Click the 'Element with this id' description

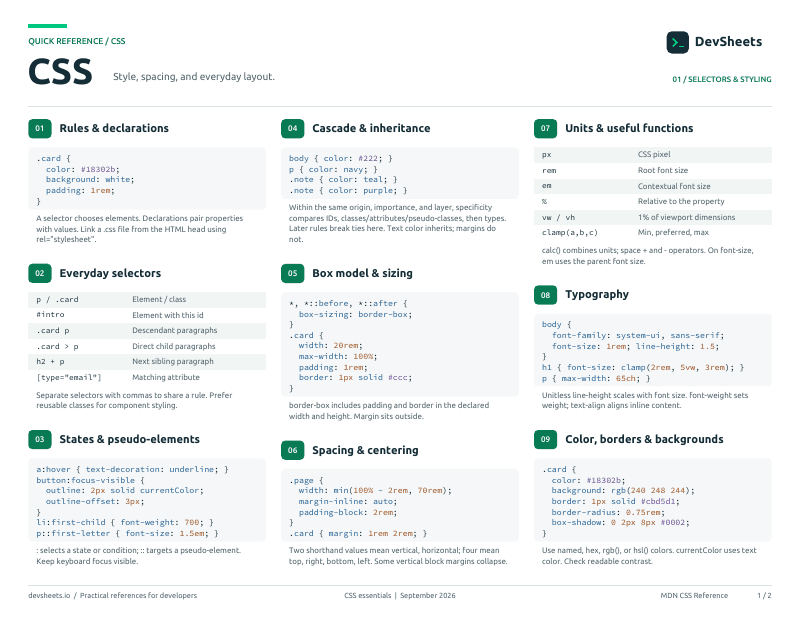(167, 315)
